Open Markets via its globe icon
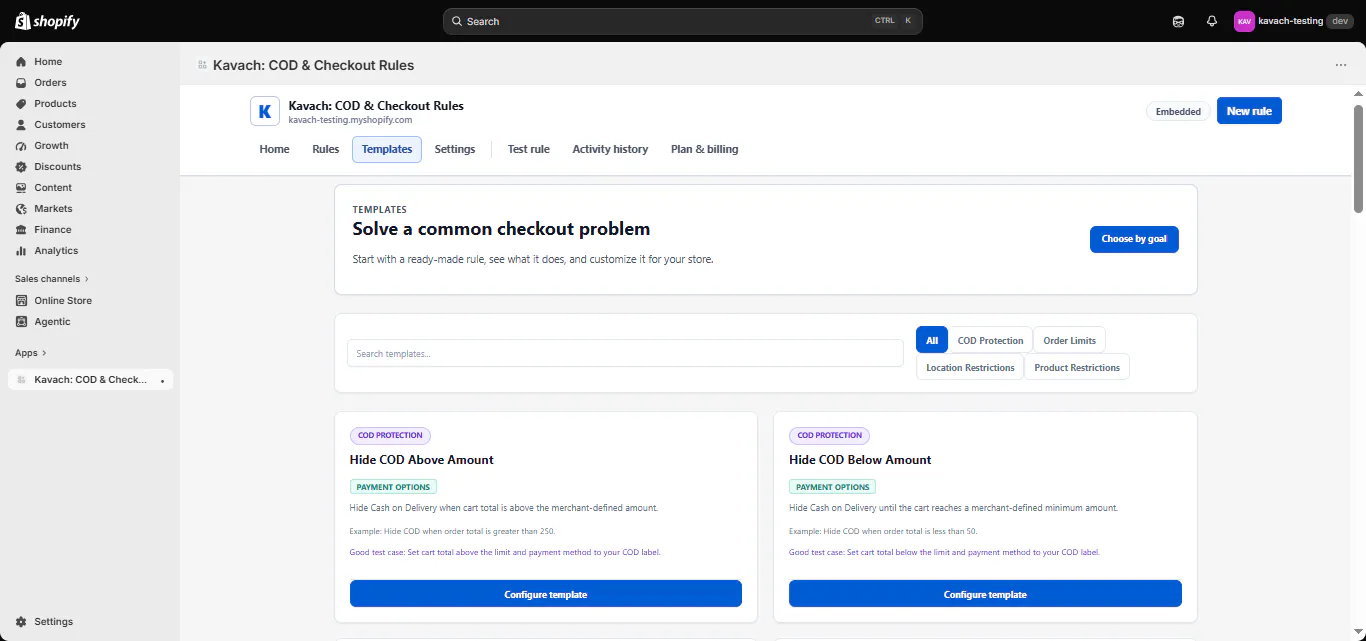Image resolution: width=1366 pixels, height=641 pixels. tap(21, 209)
